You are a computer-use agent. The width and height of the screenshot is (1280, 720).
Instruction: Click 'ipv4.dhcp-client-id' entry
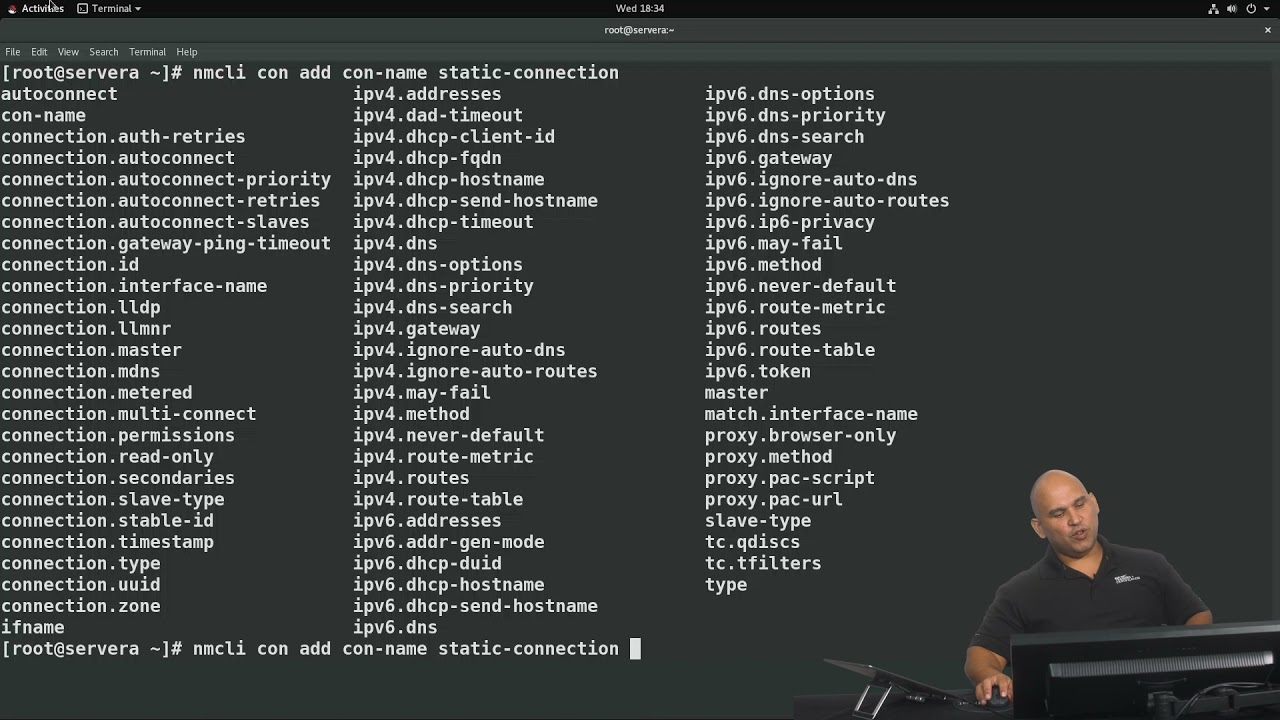pyautogui.click(x=453, y=137)
